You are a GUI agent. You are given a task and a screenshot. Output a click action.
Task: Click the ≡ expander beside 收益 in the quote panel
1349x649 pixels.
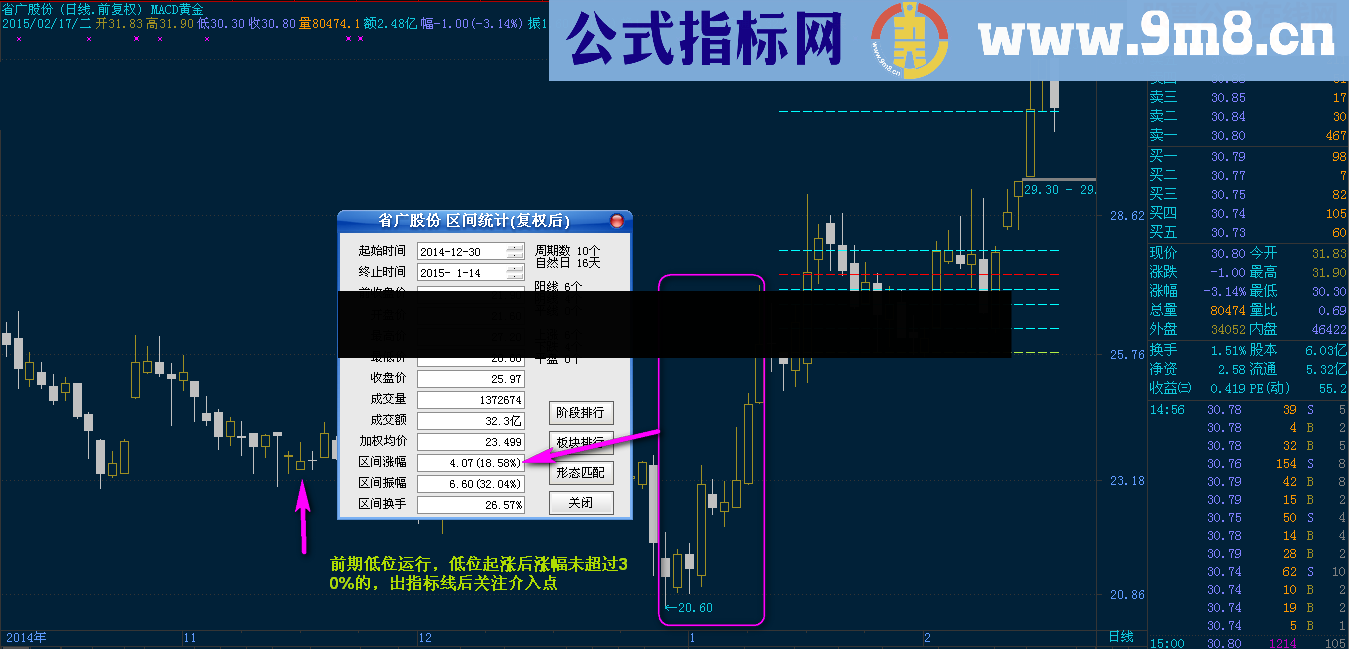click(1185, 387)
